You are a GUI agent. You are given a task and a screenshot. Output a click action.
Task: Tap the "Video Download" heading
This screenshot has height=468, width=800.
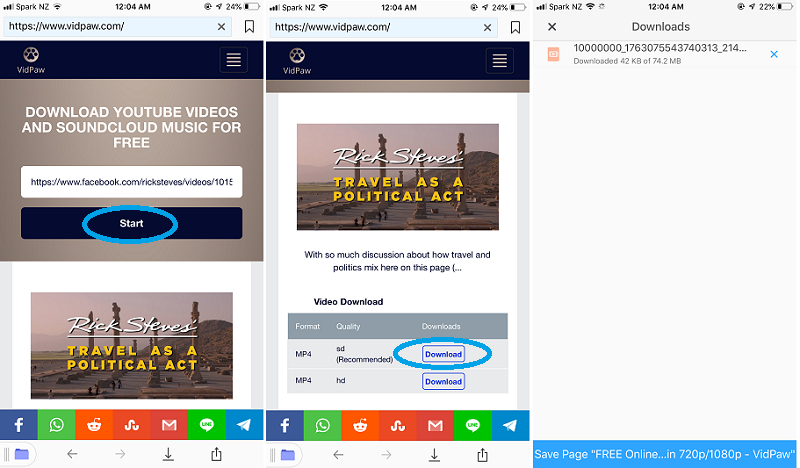[x=348, y=302]
